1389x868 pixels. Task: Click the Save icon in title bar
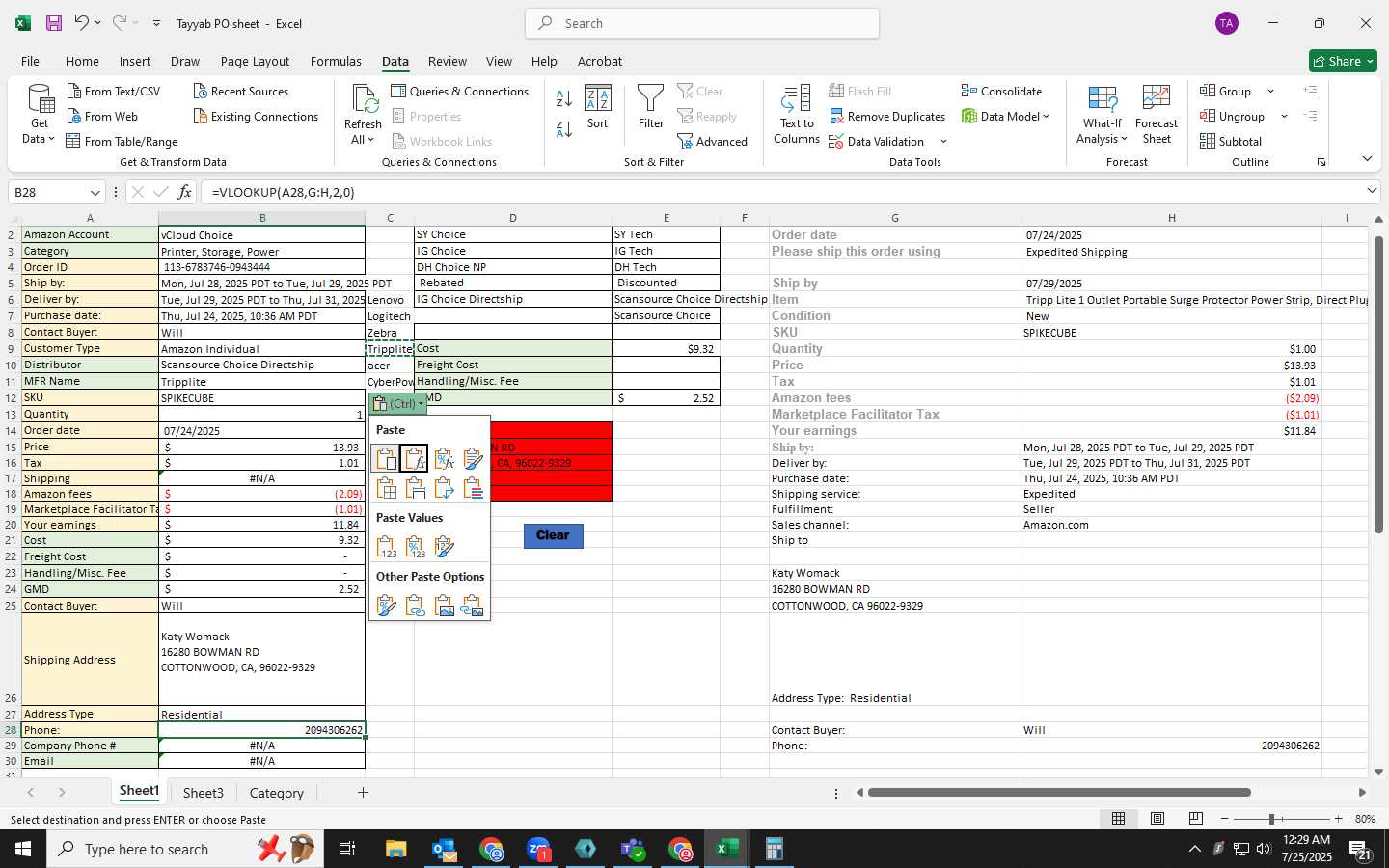[54, 23]
